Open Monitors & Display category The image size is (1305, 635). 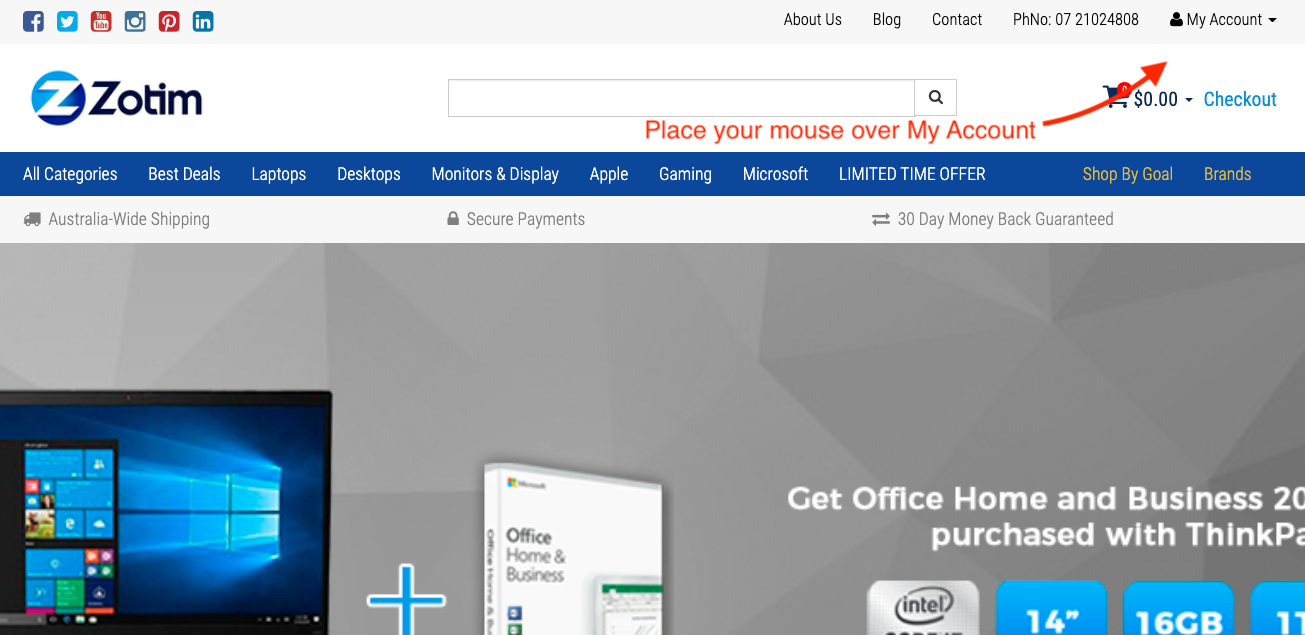(495, 174)
